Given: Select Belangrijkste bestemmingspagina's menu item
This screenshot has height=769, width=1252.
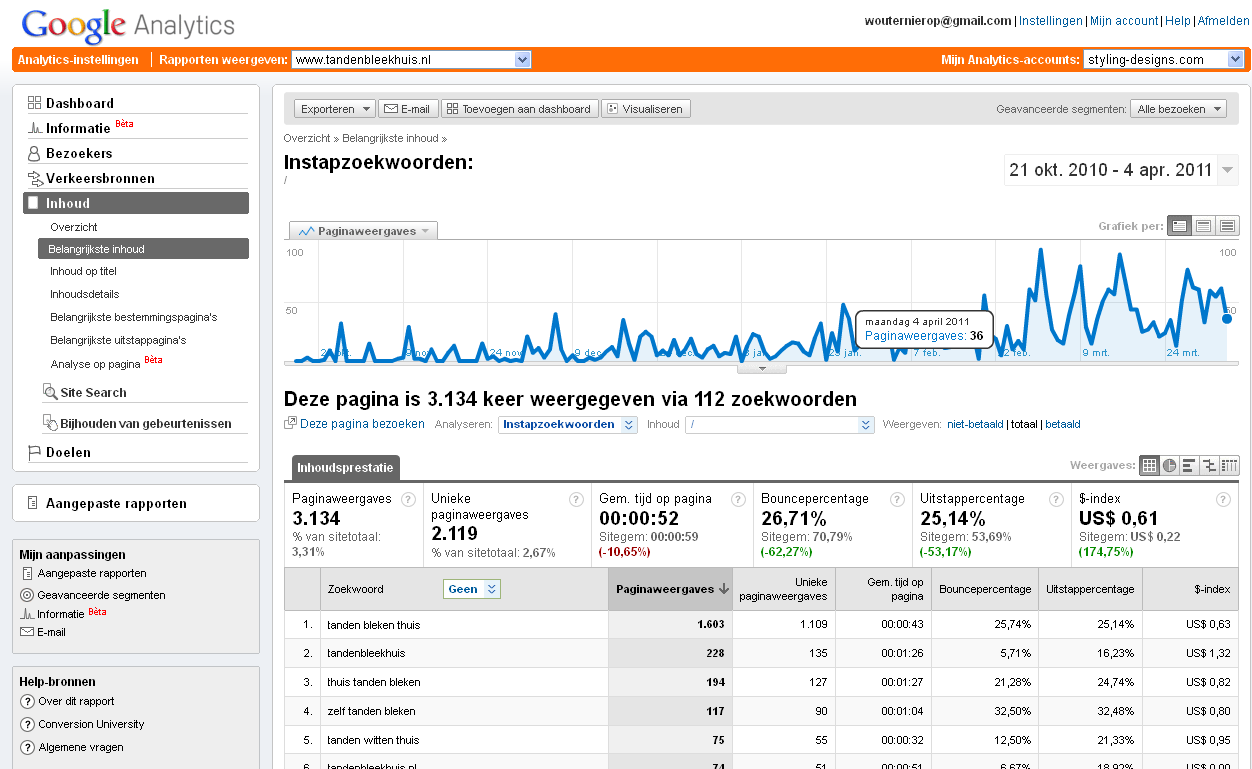Looking at the screenshot, I should [x=134, y=317].
